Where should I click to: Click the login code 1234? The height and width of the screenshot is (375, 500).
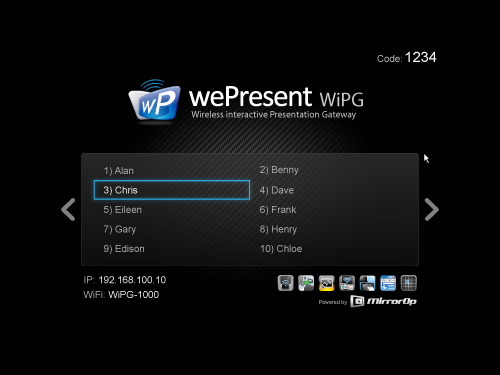(421, 57)
